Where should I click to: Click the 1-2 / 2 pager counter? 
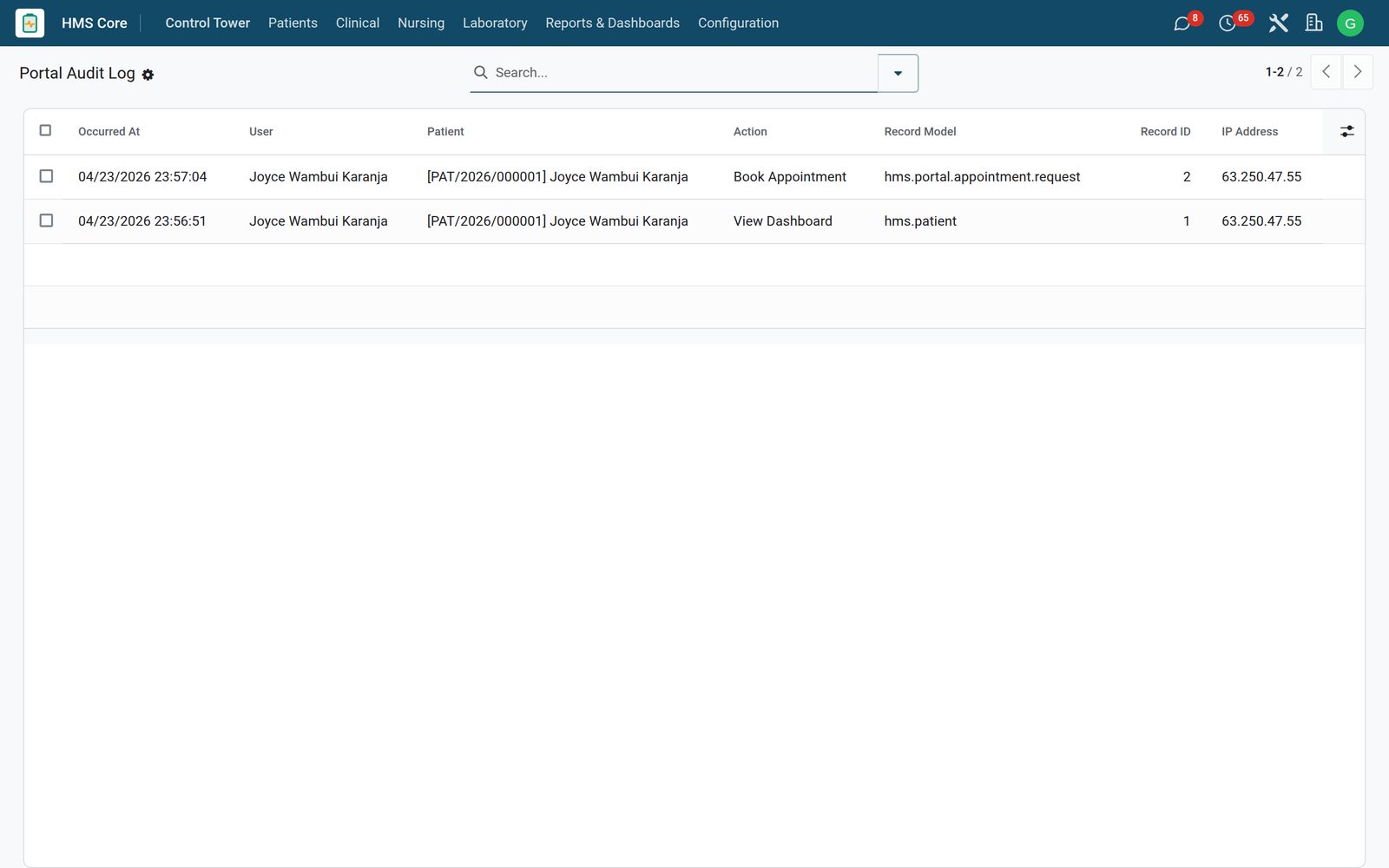[x=1283, y=72]
